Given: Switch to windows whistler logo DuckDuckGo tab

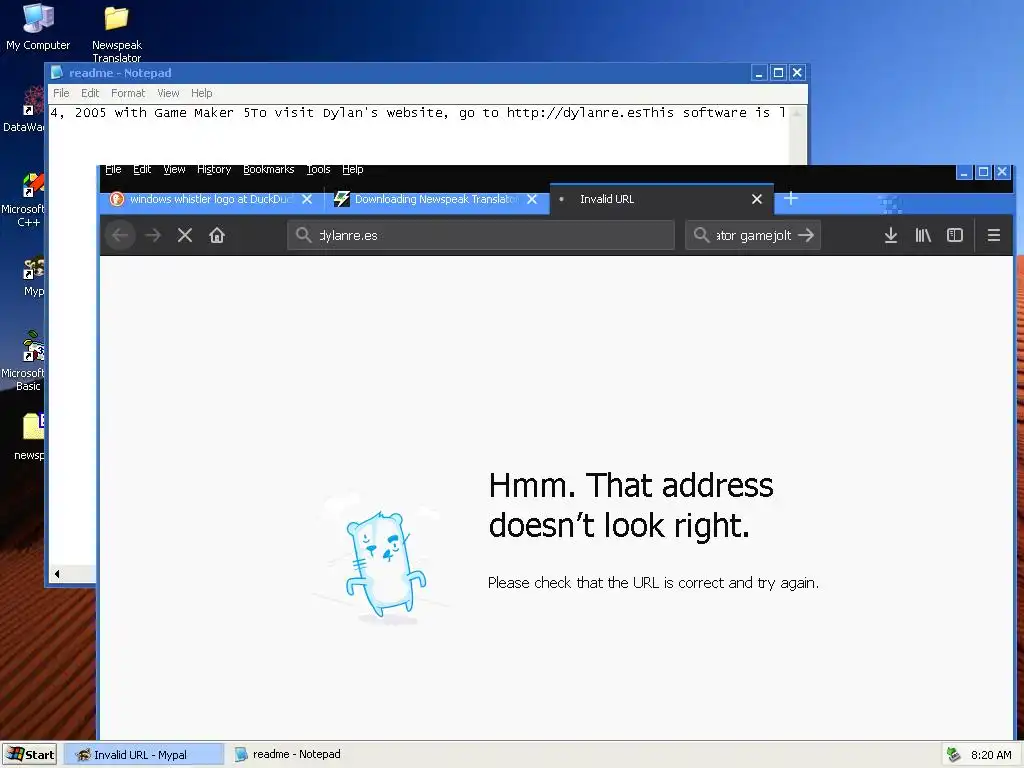Looking at the screenshot, I should [x=210, y=199].
